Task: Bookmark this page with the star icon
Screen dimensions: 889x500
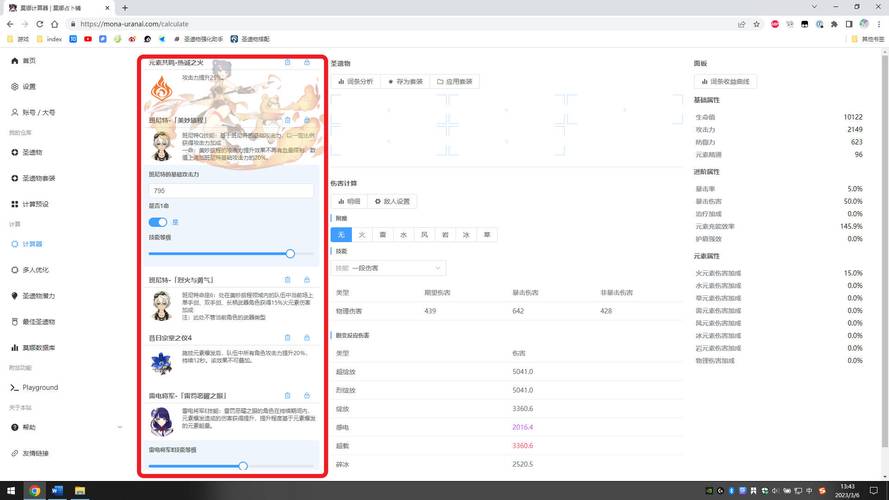Action: (x=756, y=24)
